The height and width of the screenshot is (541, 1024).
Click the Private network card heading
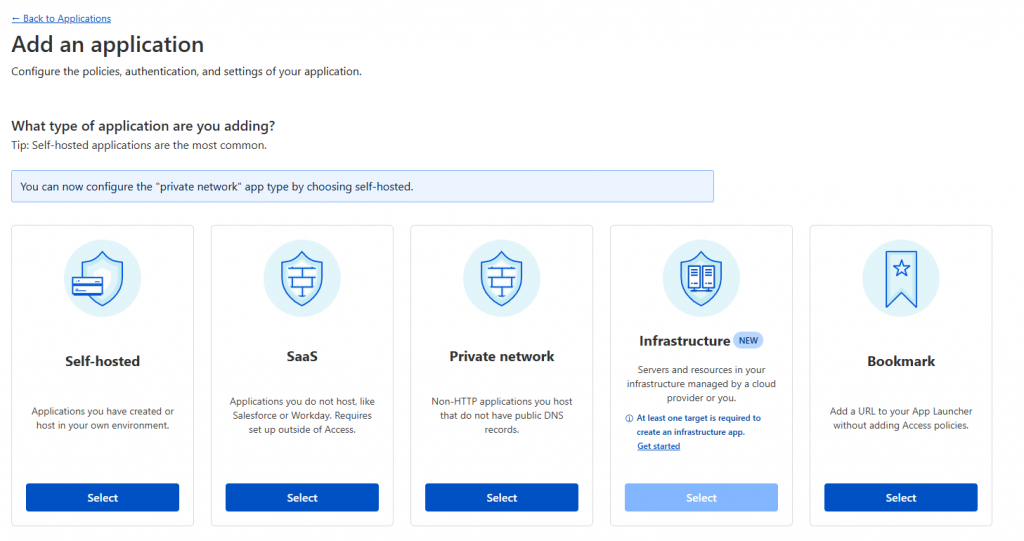pos(502,356)
